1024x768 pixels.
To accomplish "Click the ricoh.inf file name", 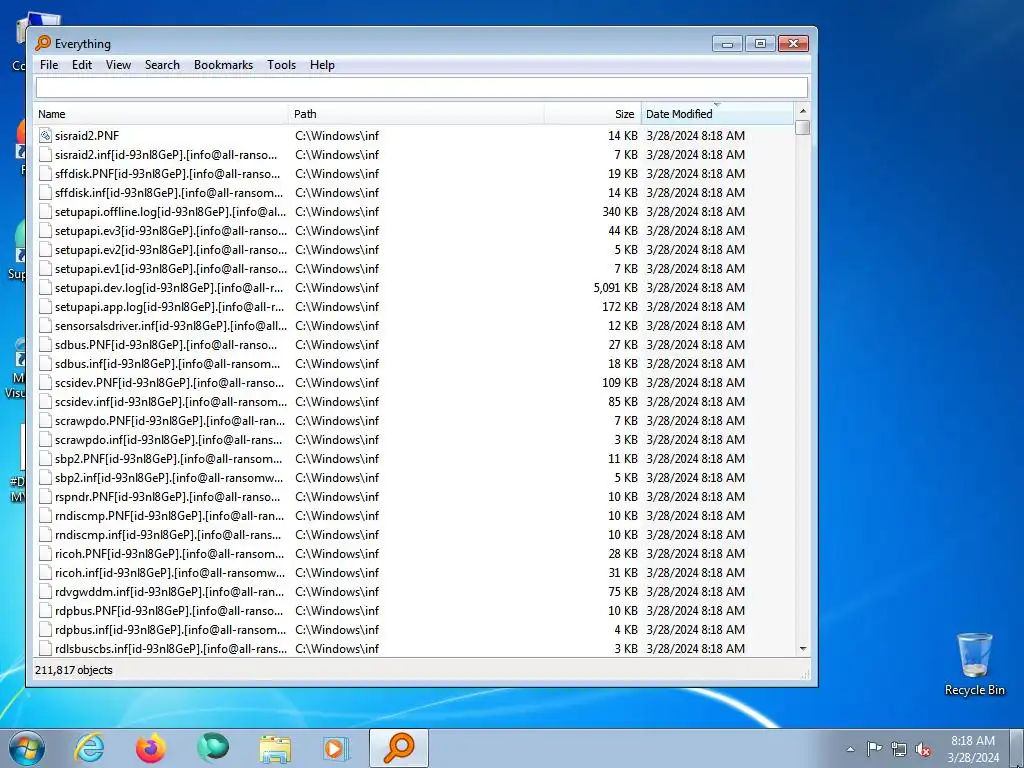I will 170,573.
